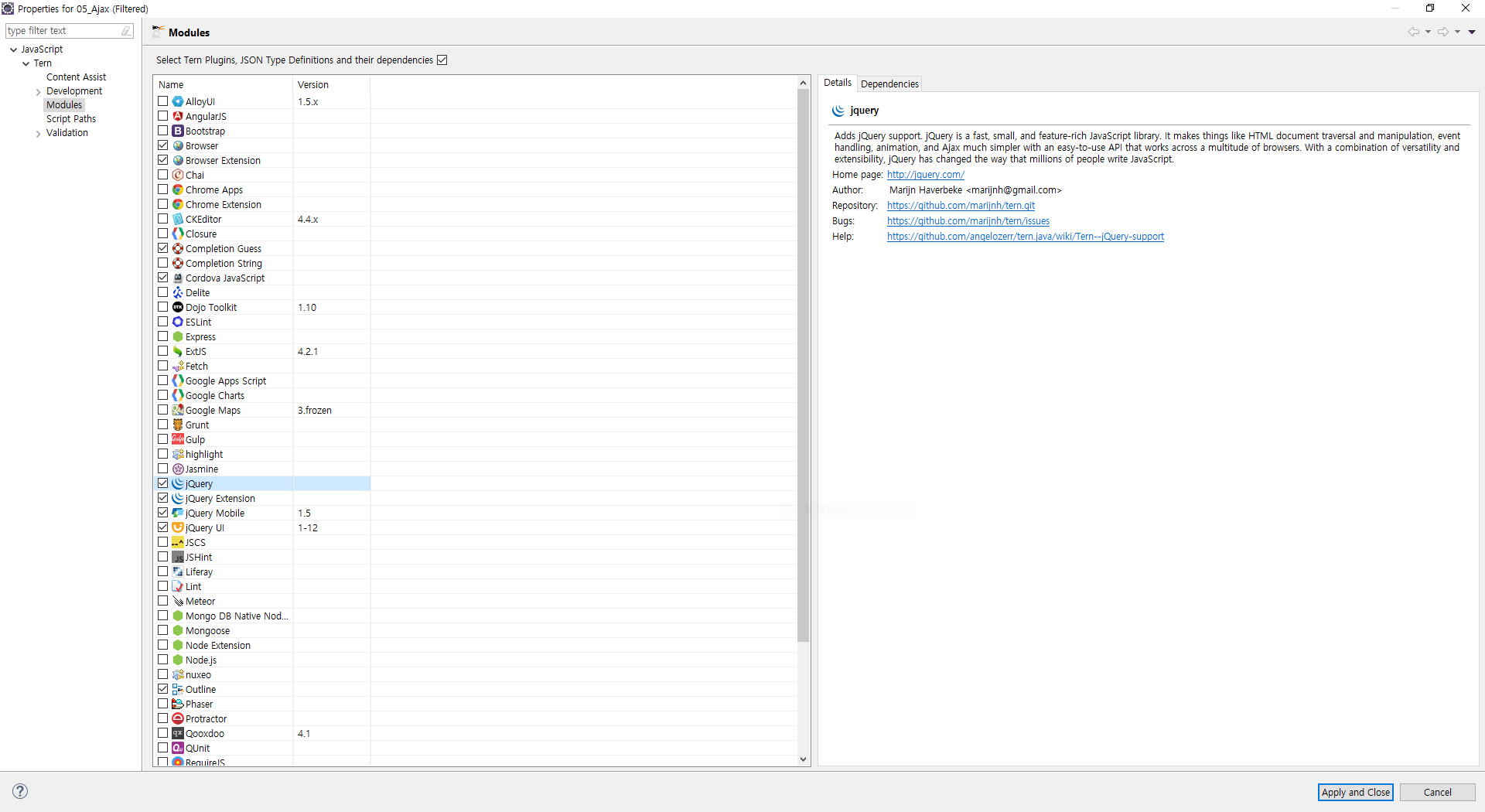This screenshot has height=812, width=1485.
Task: Click the AlloyUI module icon
Action: [x=178, y=101]
